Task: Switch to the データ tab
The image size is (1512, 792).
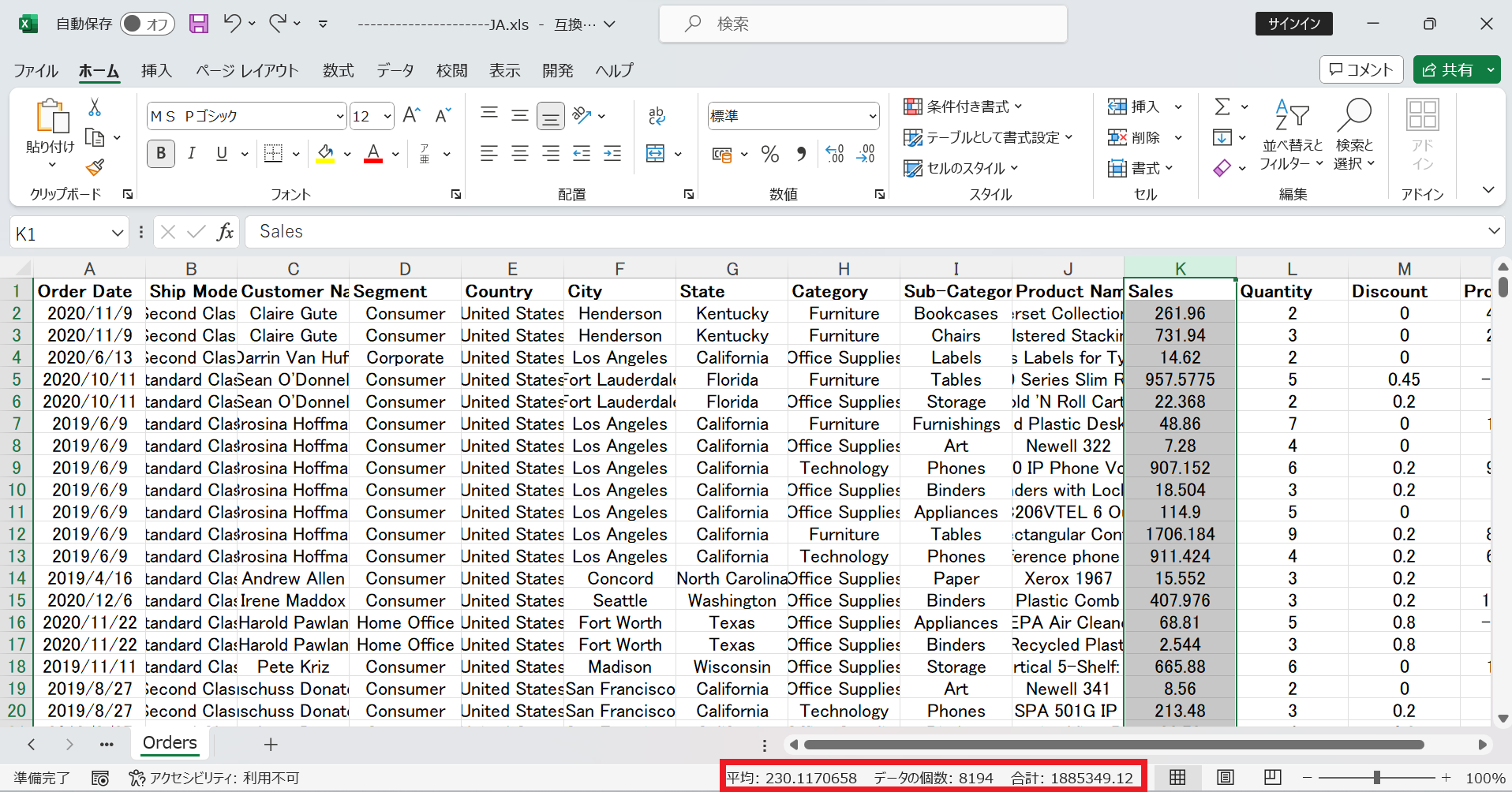Action: 395,70
